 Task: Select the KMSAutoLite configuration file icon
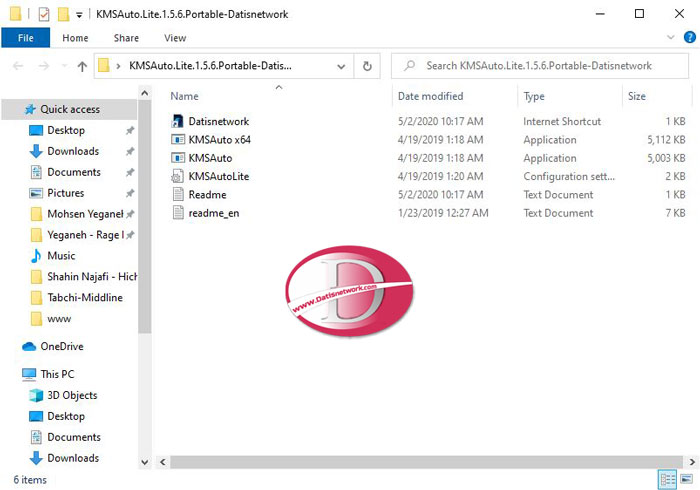178,176
